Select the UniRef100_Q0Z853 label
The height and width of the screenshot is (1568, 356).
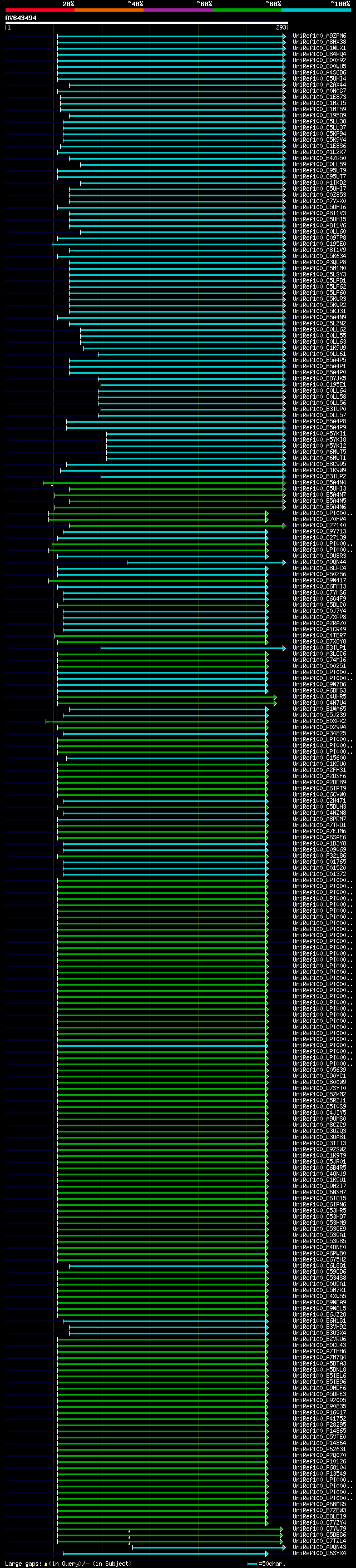coord(319,195)
